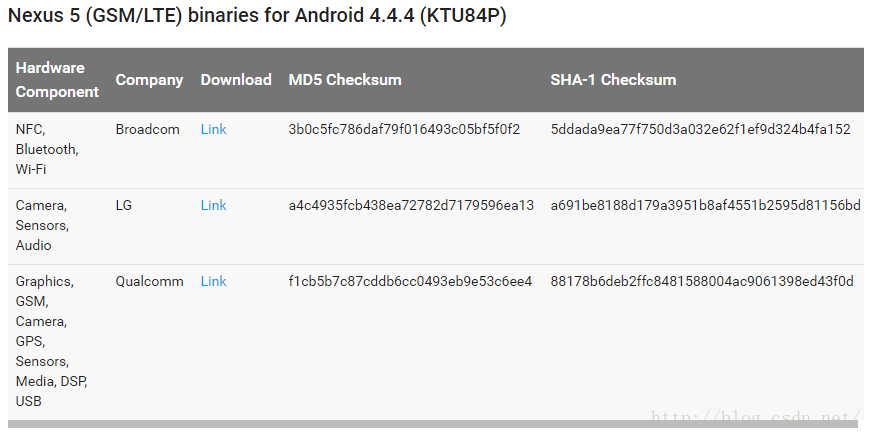Click the SHA-1 Checksum column header
This screenshot has height=438, width=873.
tap(613, 80)
